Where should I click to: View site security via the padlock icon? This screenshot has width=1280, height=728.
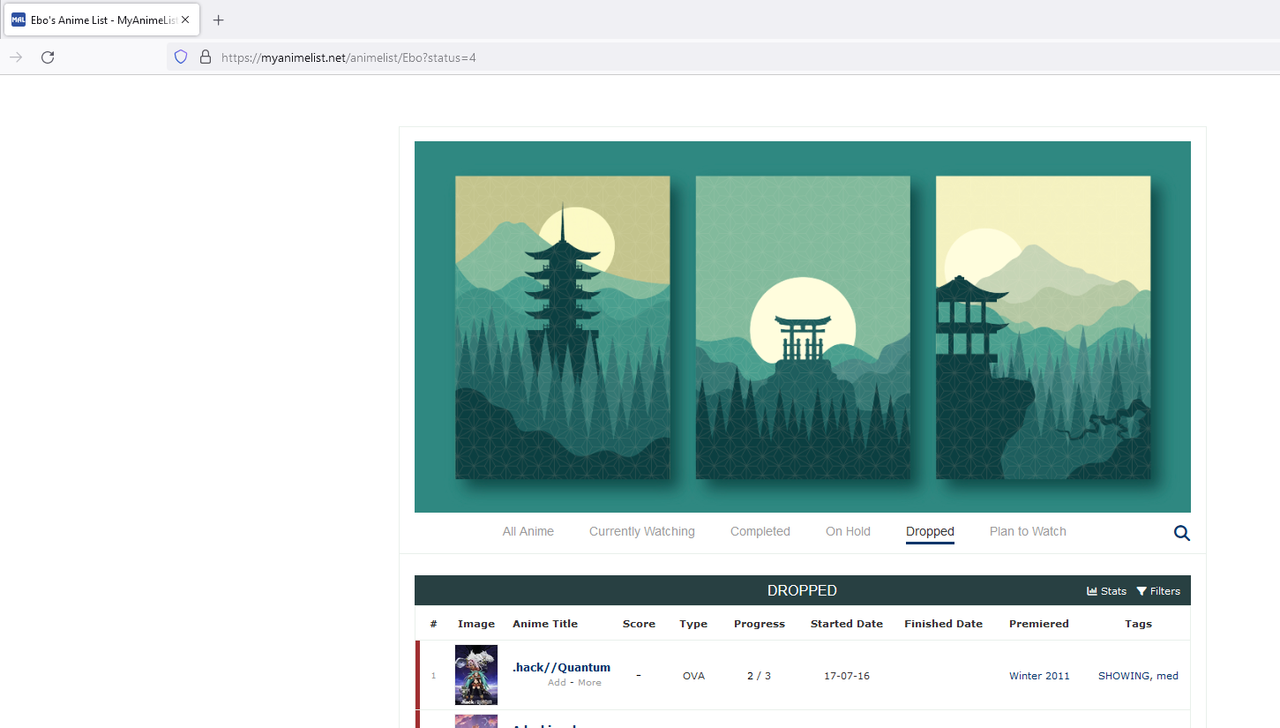click(x=205, y=57)
